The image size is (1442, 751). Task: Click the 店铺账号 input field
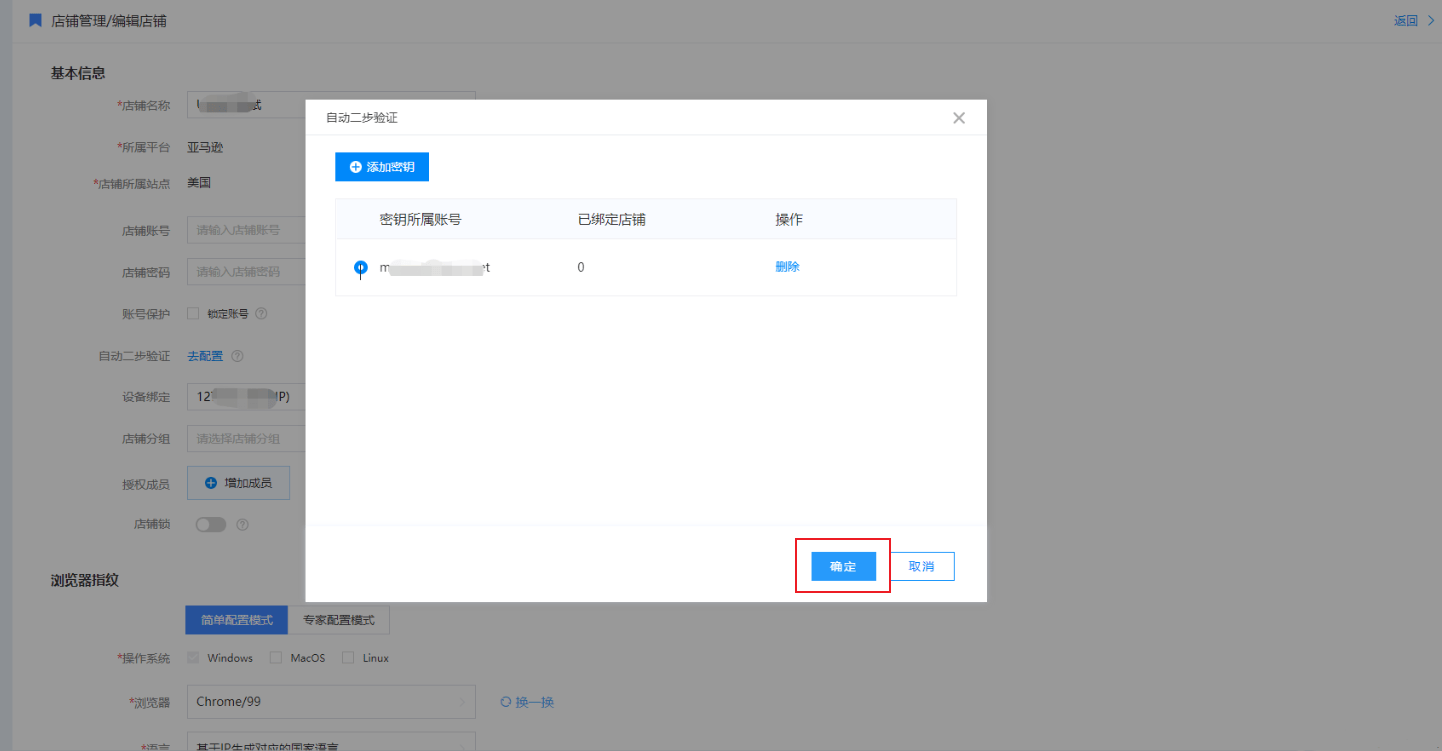(246, 230)
